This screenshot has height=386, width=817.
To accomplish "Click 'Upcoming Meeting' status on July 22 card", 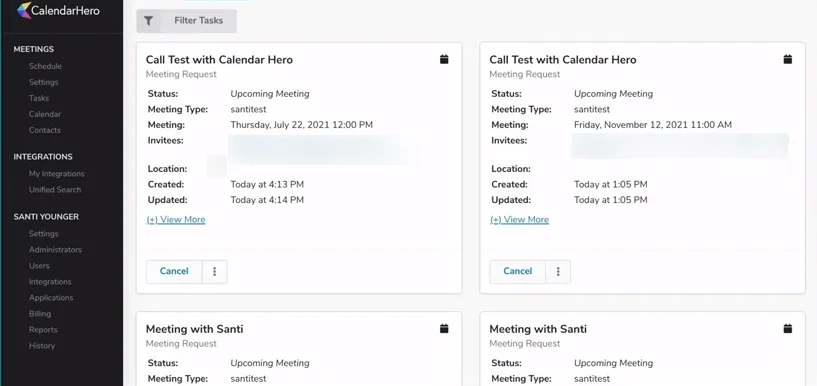I will pos(270,94).
